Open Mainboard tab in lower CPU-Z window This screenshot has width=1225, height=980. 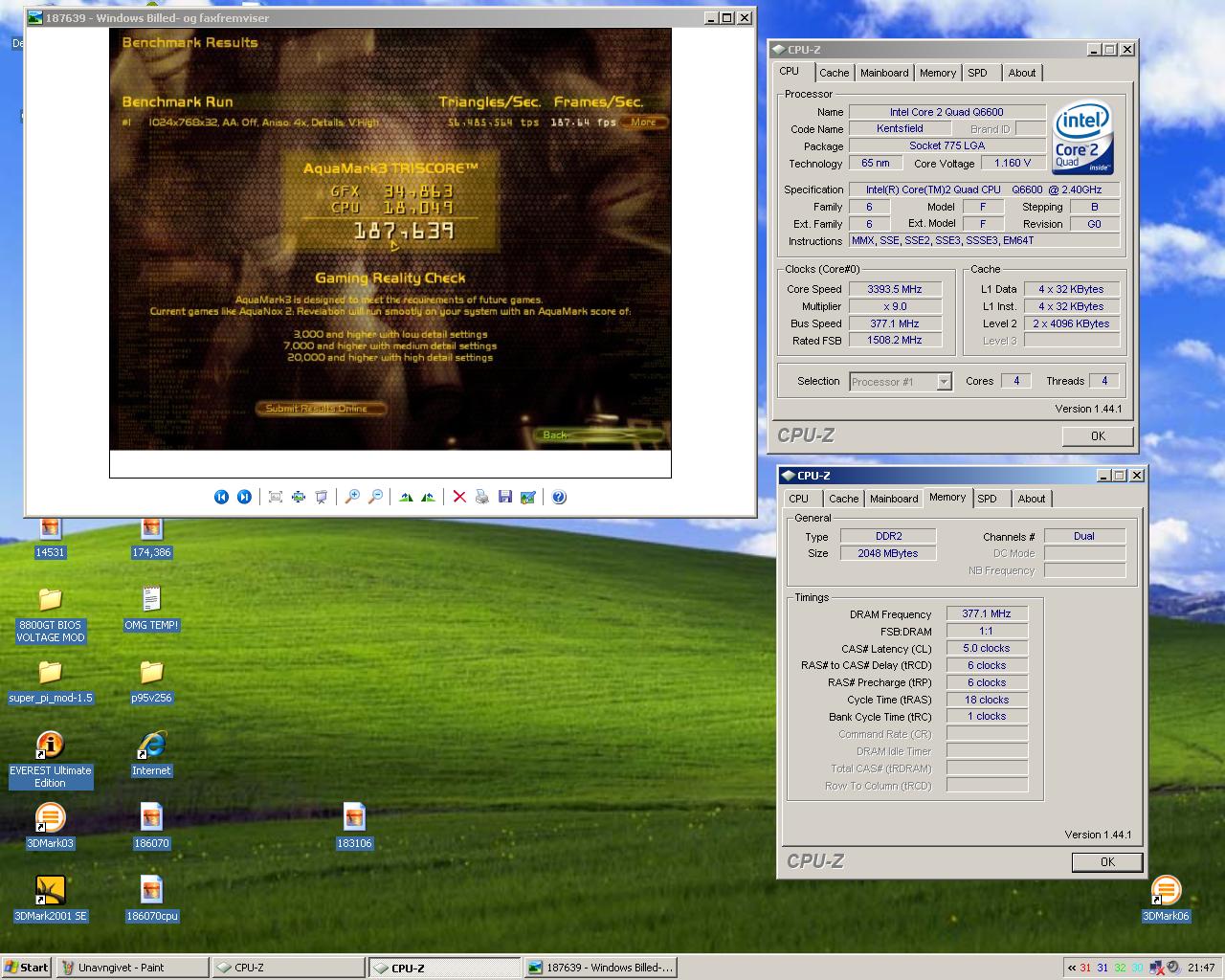coord(894,499)
